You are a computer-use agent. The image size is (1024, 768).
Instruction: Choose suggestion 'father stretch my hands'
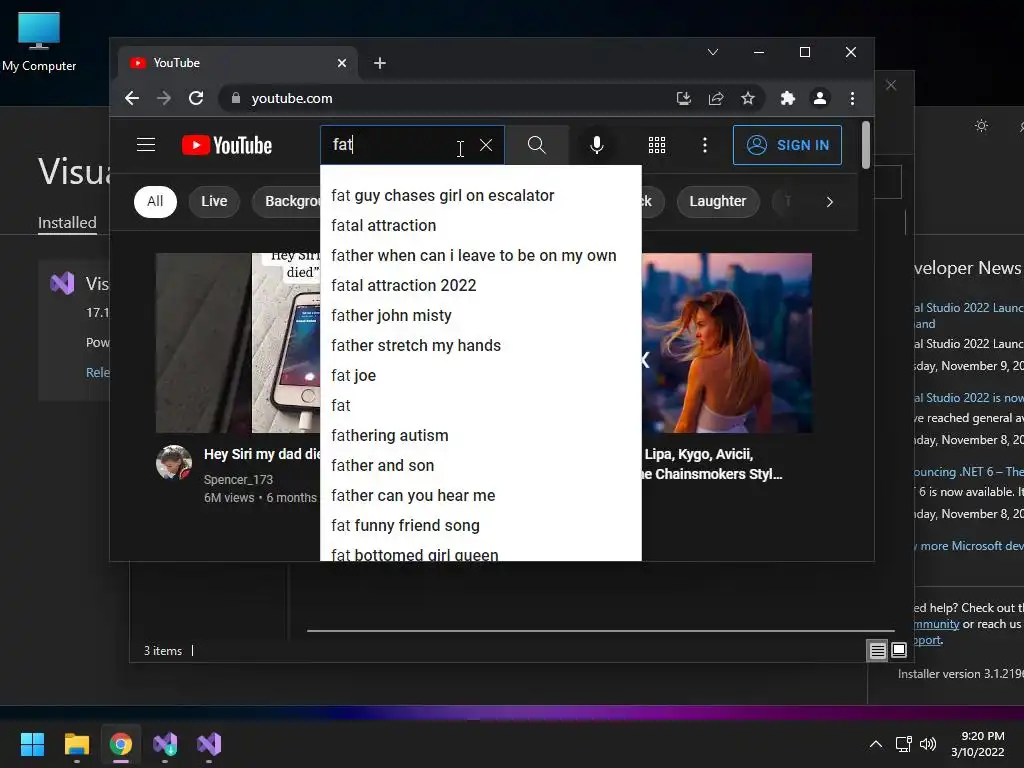(x=481, y=345)
